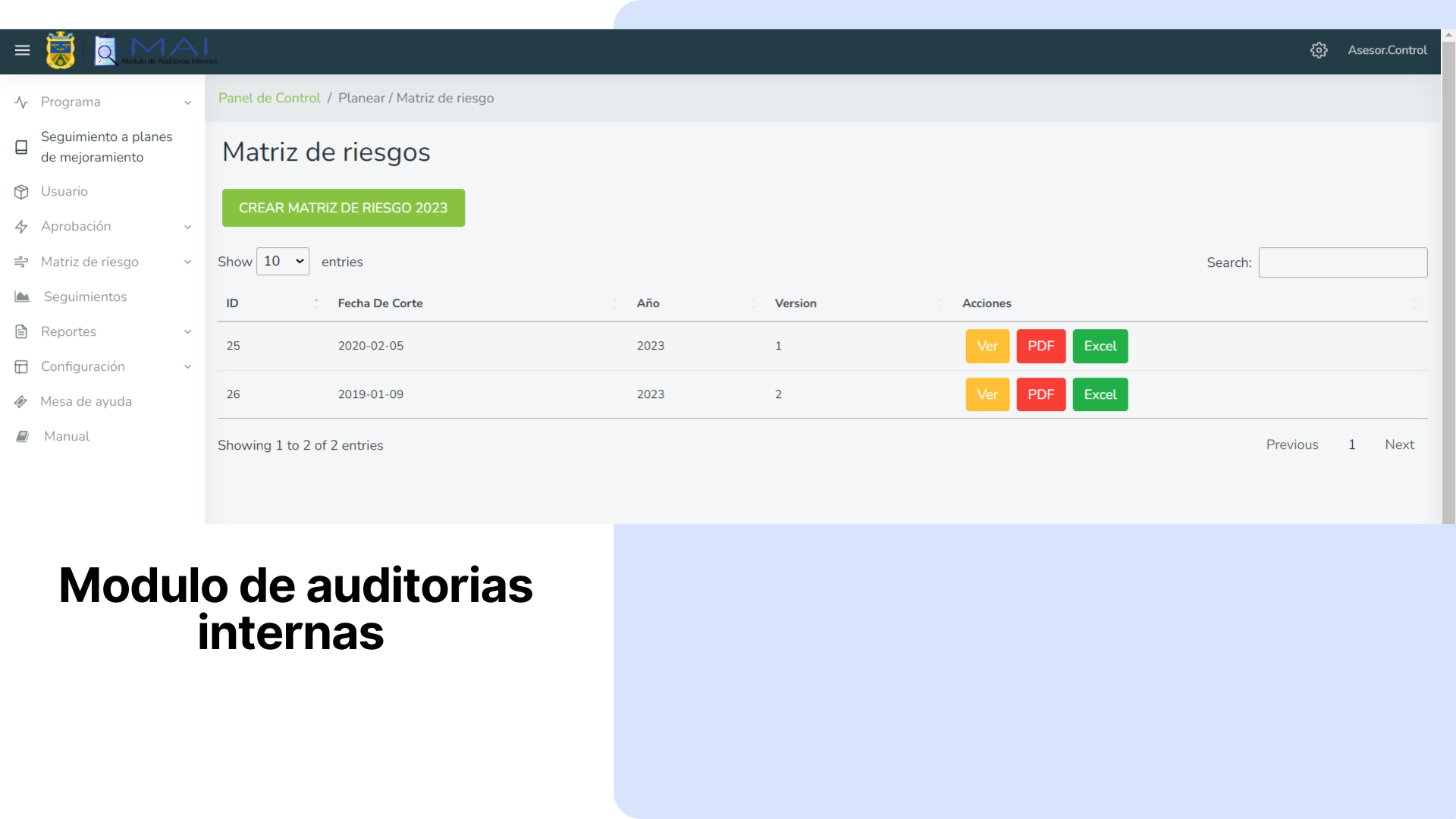Sort table by Fecha De Corte column

click(380, 303)
